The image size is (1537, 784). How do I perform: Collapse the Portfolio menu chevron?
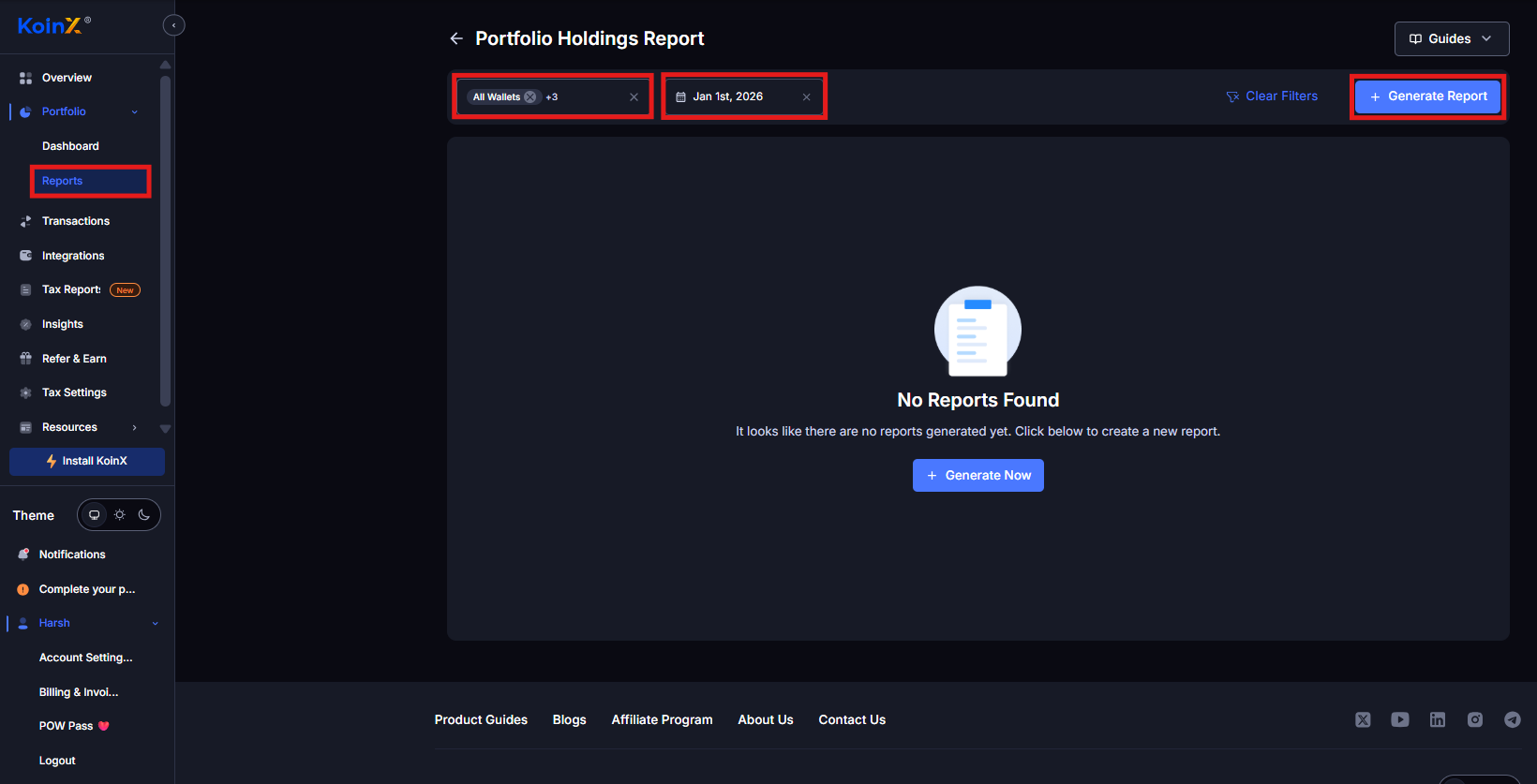point(135,111)
